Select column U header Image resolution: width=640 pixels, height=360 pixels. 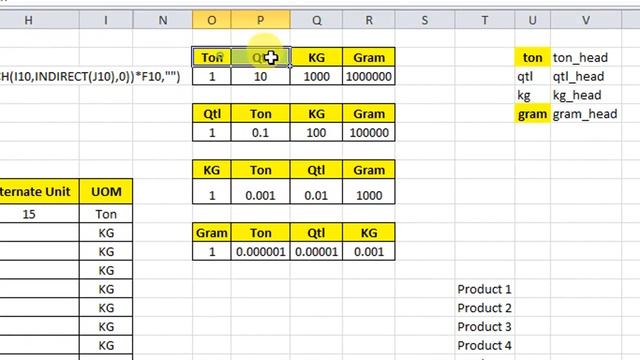click(x=532, y=20)
